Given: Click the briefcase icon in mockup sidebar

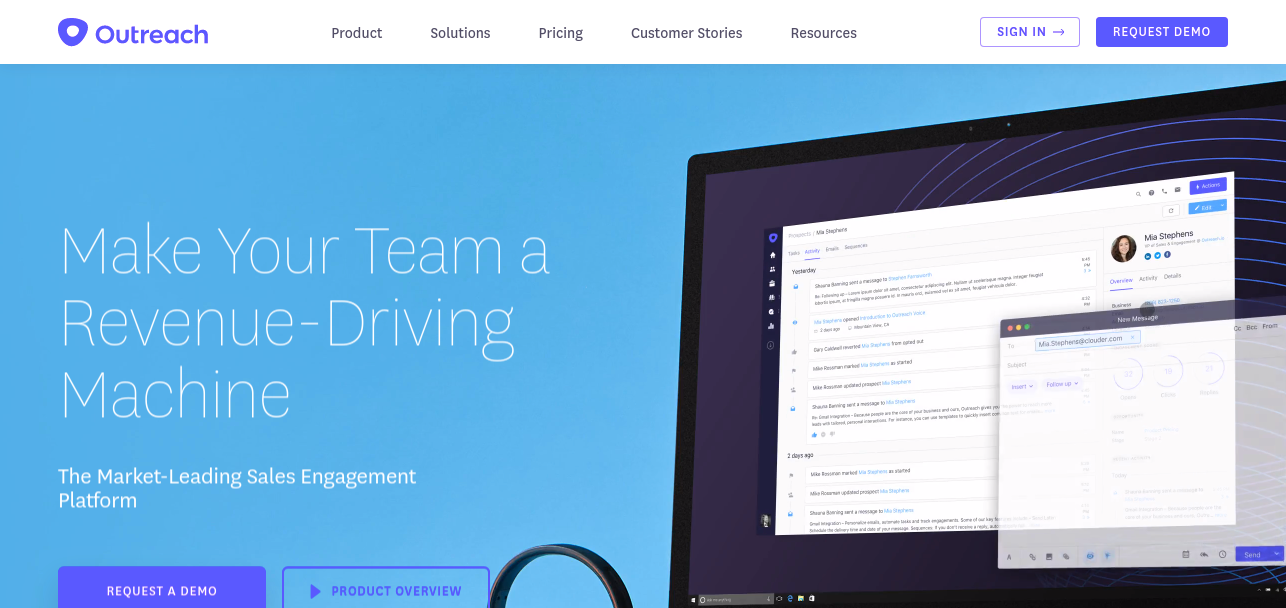Looking at the screenshot, I should point(772,283).
